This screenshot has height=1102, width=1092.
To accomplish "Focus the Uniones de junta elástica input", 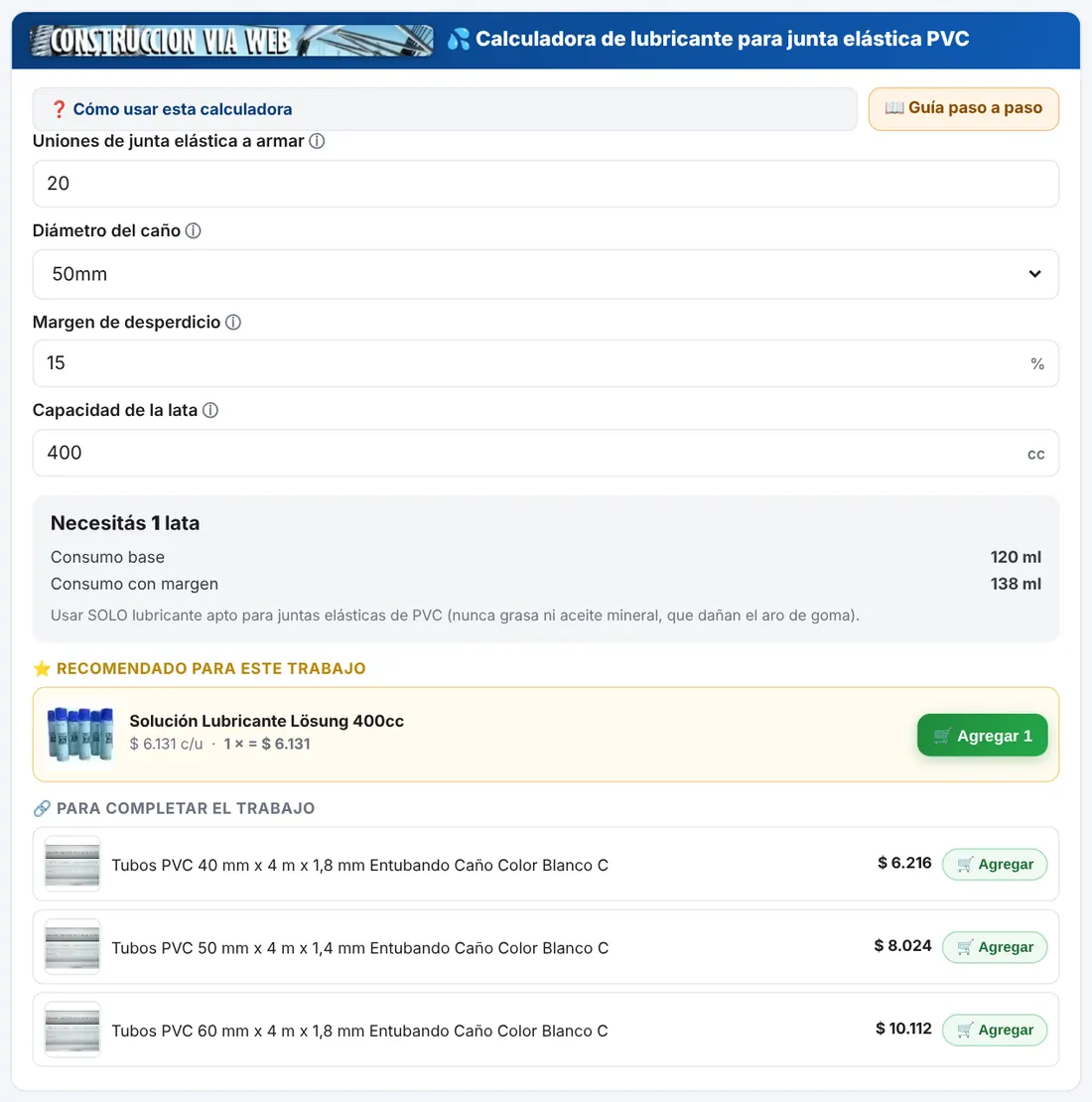I will coord(546,184).
